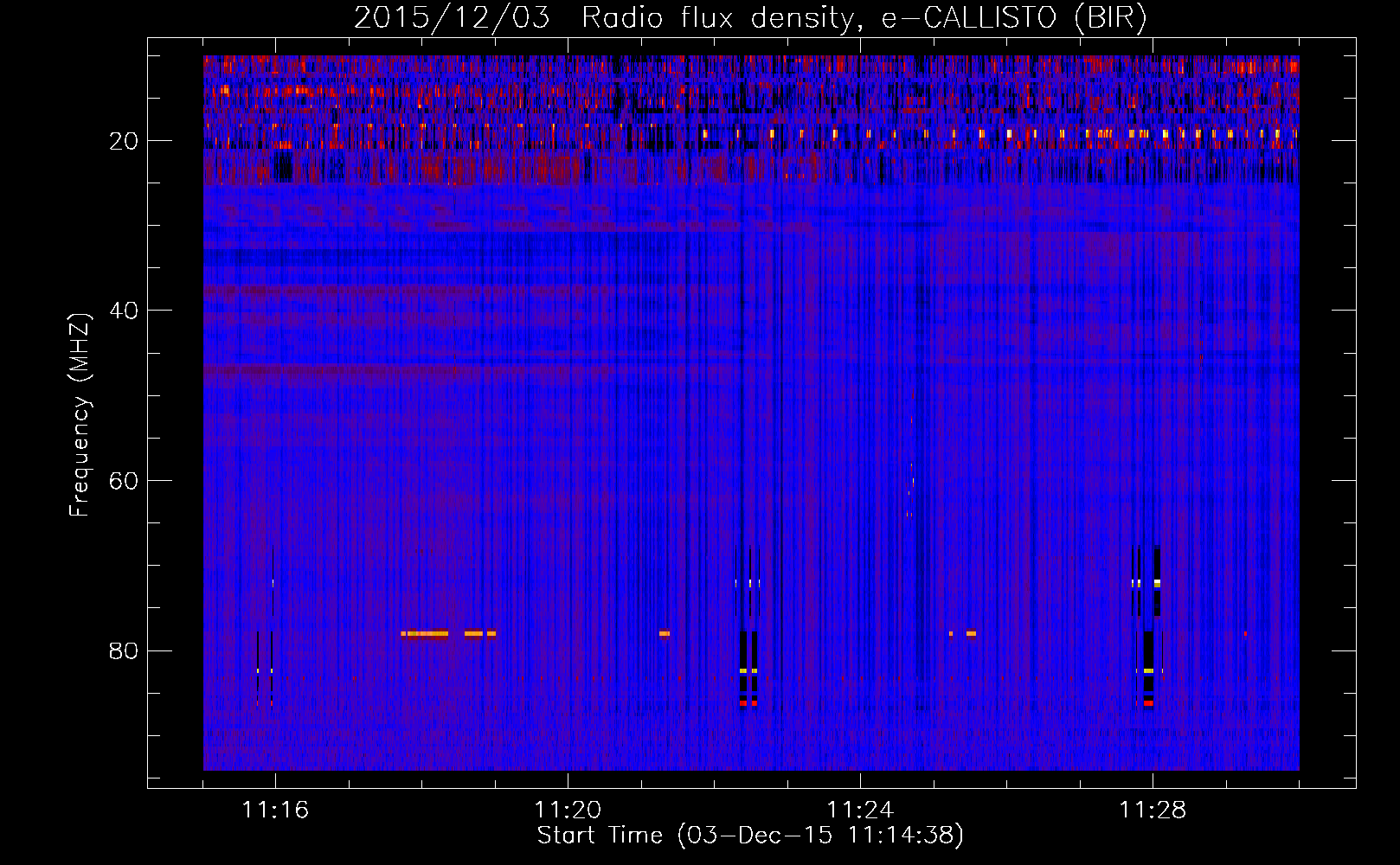Viewport: 1400px width, 865px height.
Task: Click the '60' frequency axis label
Action: [x=124, y=481]
